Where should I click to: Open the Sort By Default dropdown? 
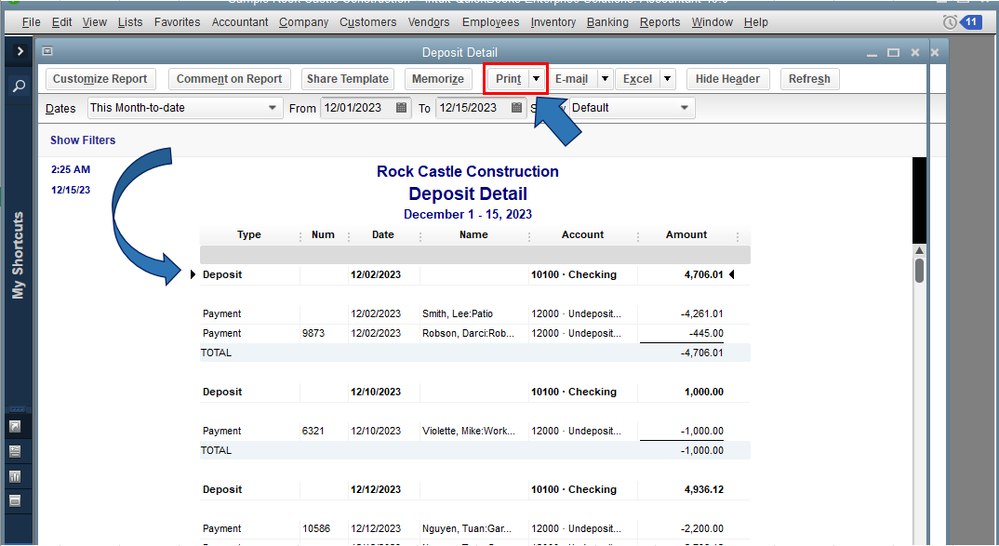(x=684, y=108)
